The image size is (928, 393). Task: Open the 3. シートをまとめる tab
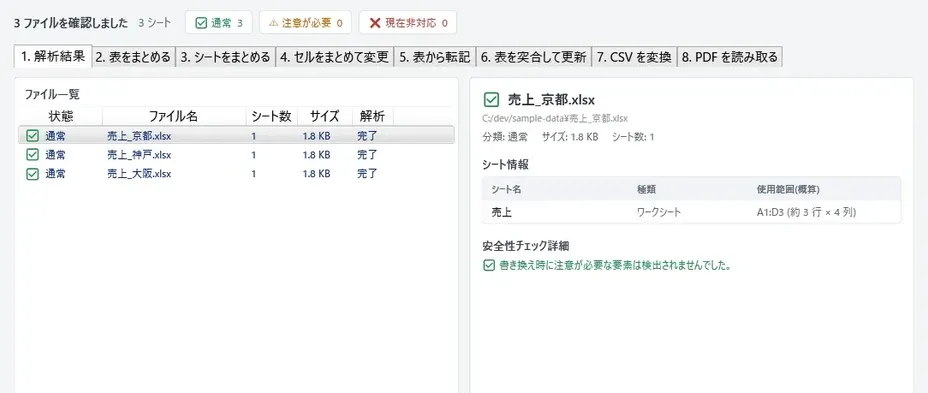[x=225, y=57]
